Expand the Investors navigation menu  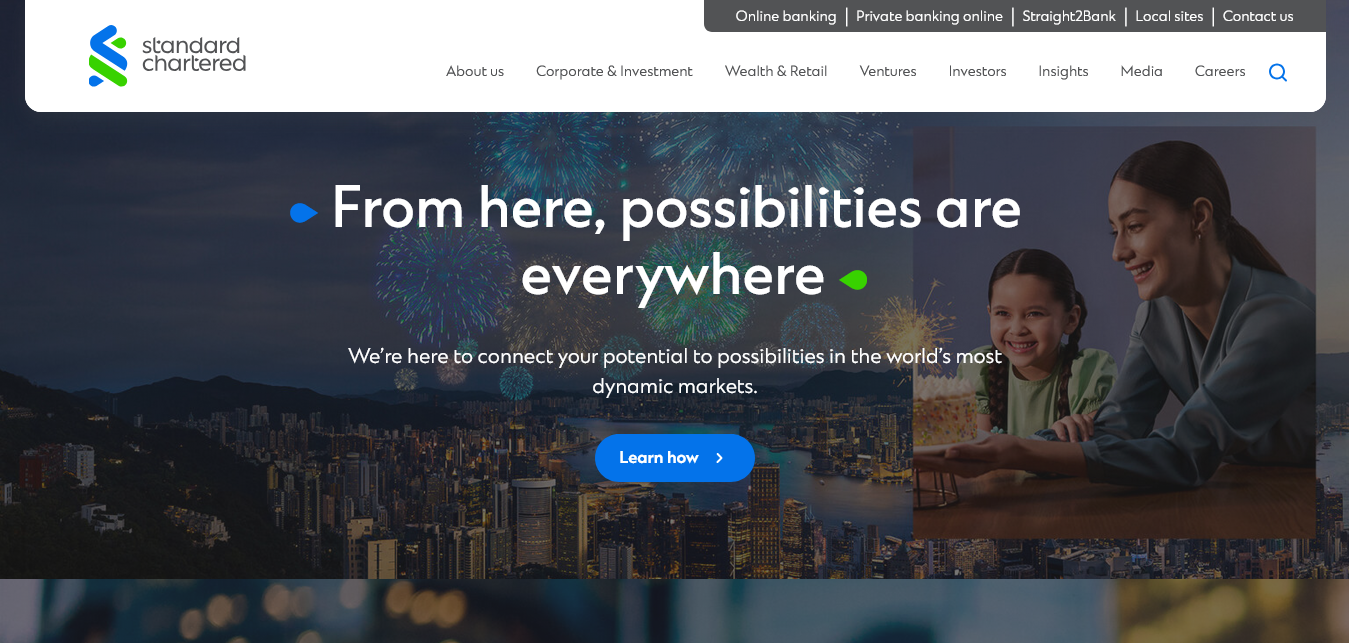point(978,71)
